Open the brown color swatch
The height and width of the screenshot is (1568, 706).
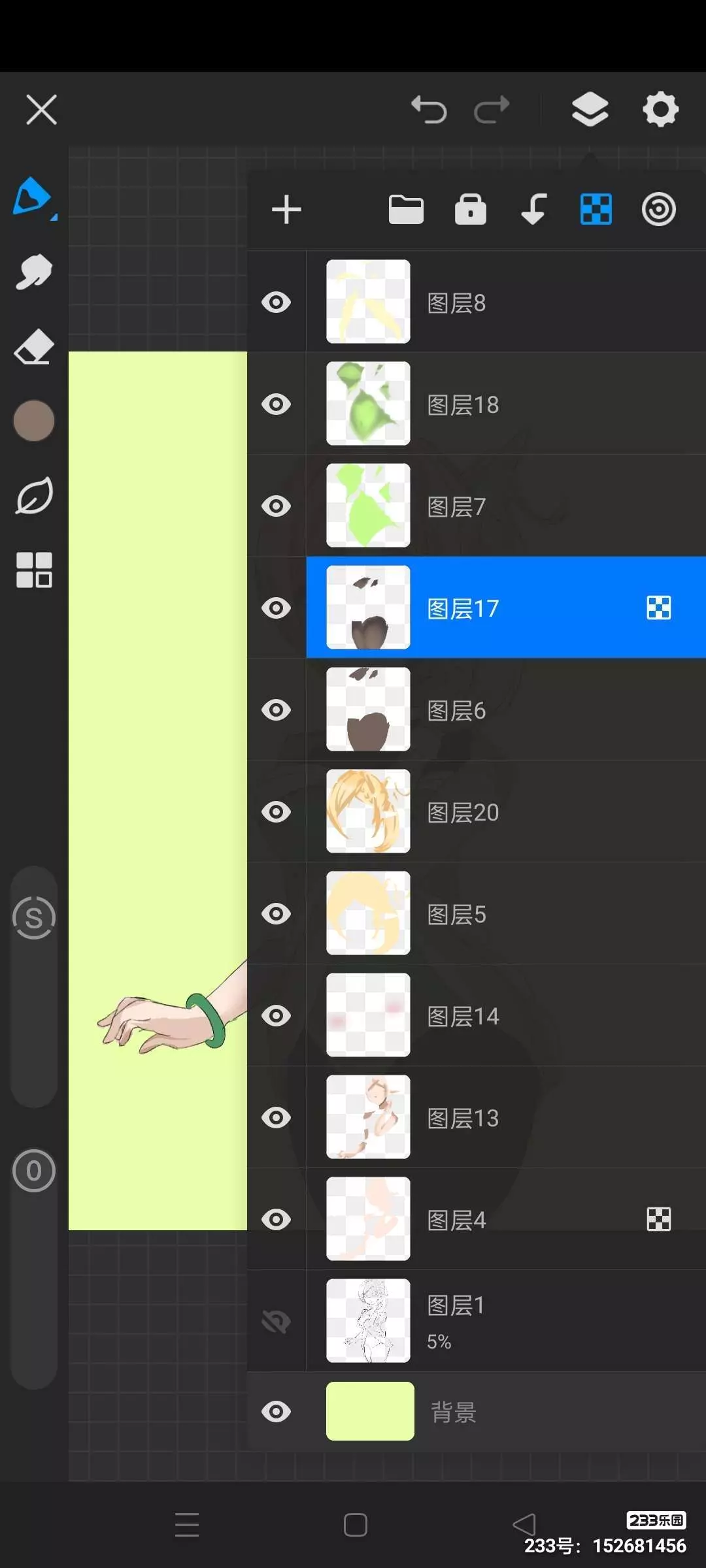[x=33, y=421]
